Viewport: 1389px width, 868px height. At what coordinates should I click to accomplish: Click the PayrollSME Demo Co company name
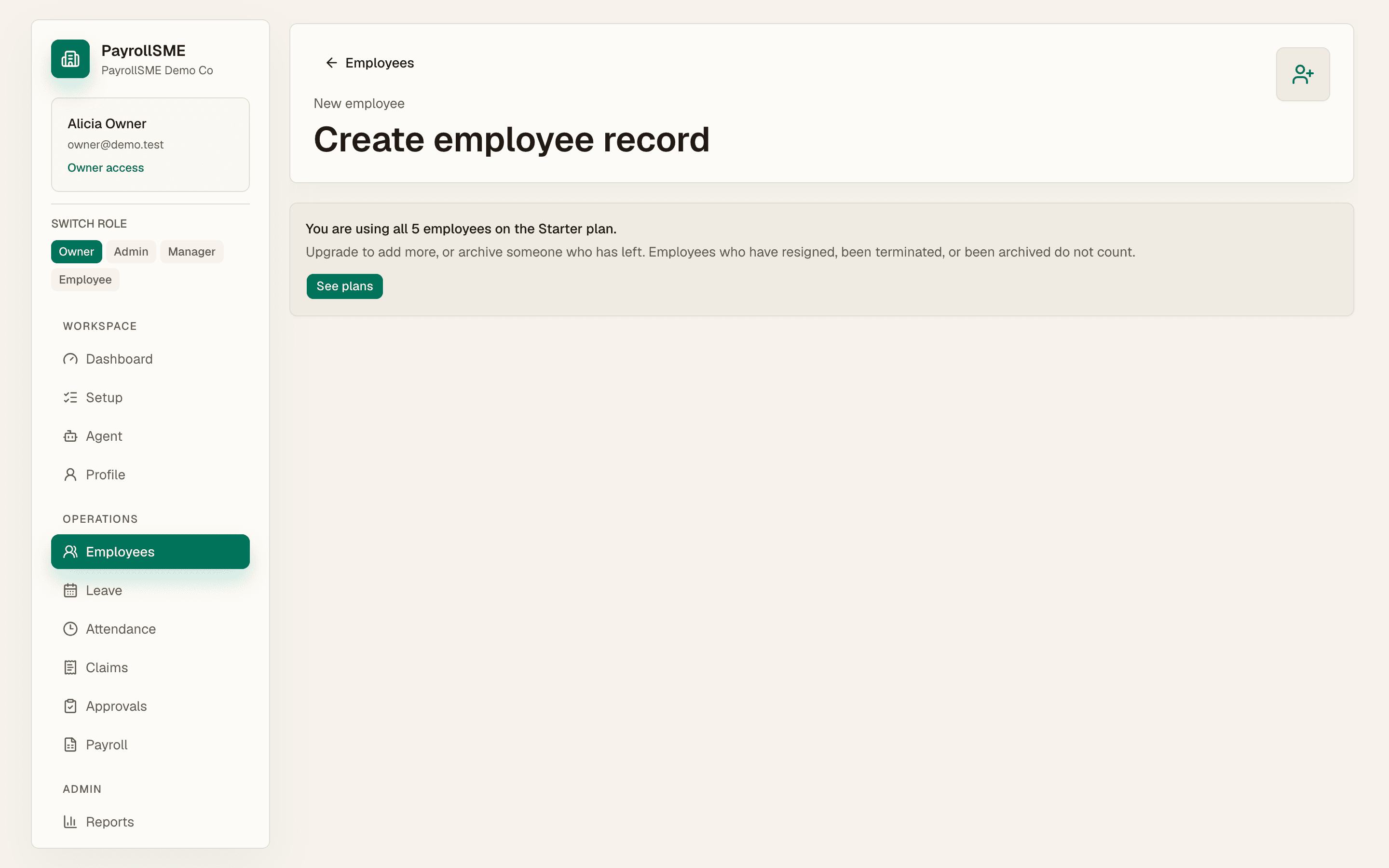coord(157,70)
